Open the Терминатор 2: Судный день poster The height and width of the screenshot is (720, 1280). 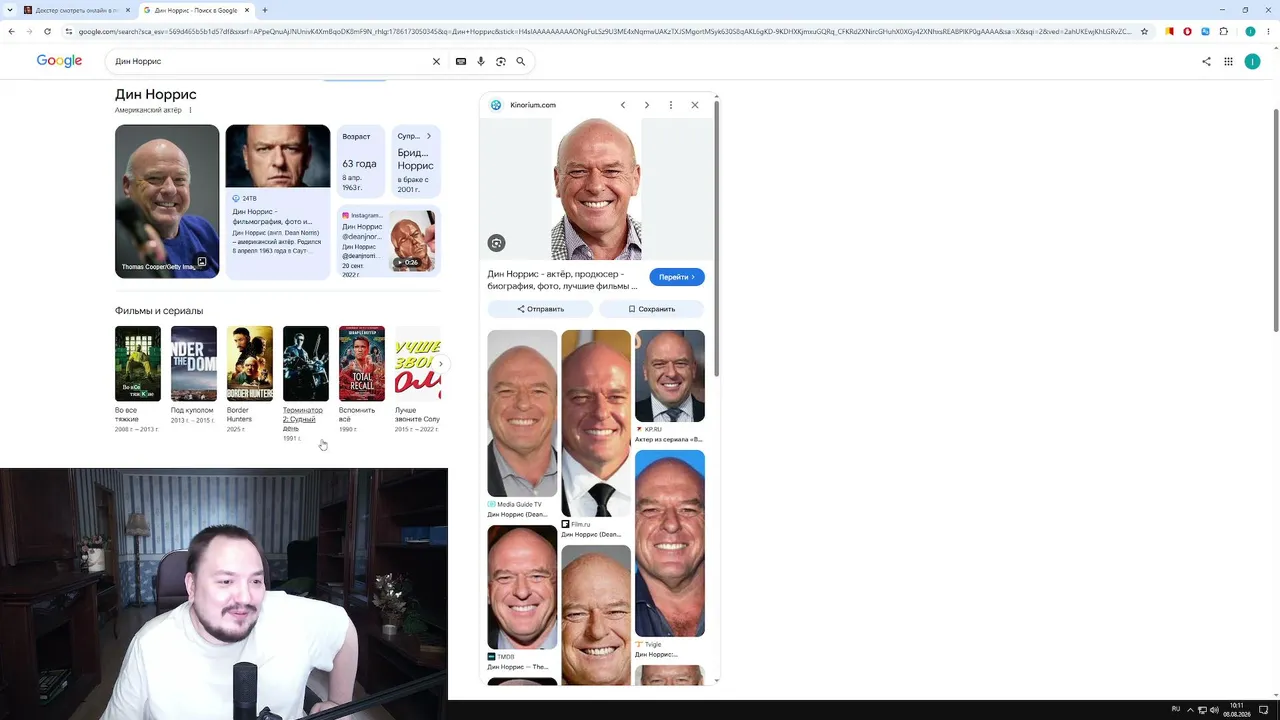306,364
